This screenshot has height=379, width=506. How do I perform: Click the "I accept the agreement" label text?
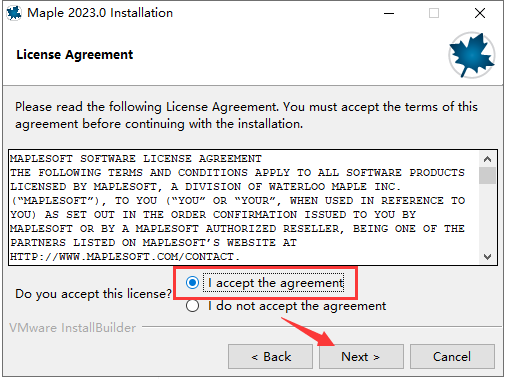(x=276, y=283)
